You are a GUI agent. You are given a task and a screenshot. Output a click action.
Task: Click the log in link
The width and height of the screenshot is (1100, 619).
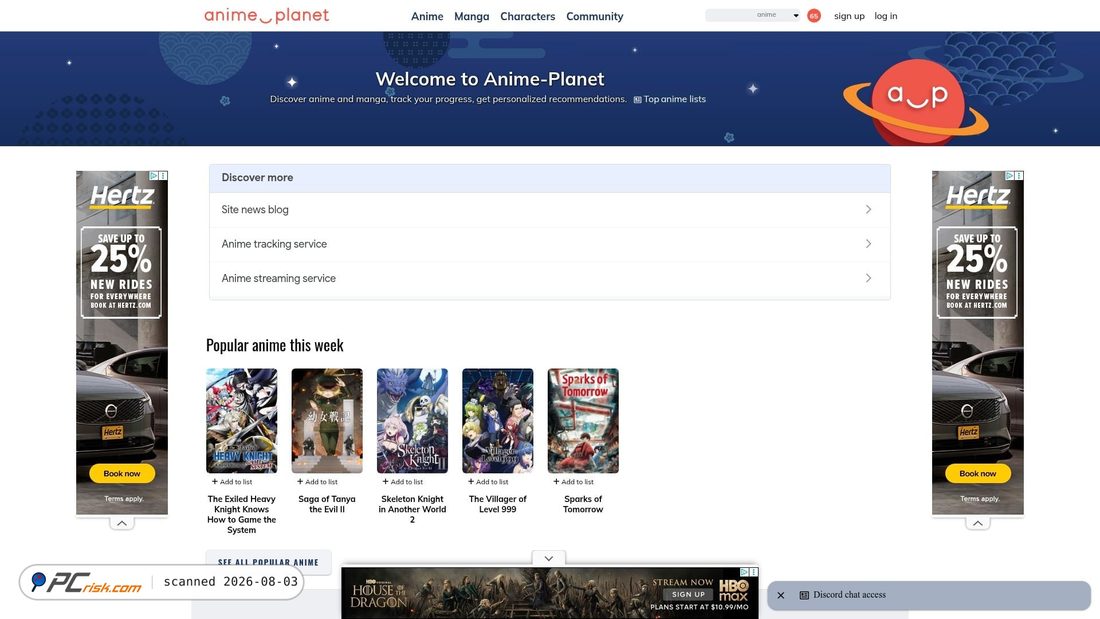click(885, 15)
